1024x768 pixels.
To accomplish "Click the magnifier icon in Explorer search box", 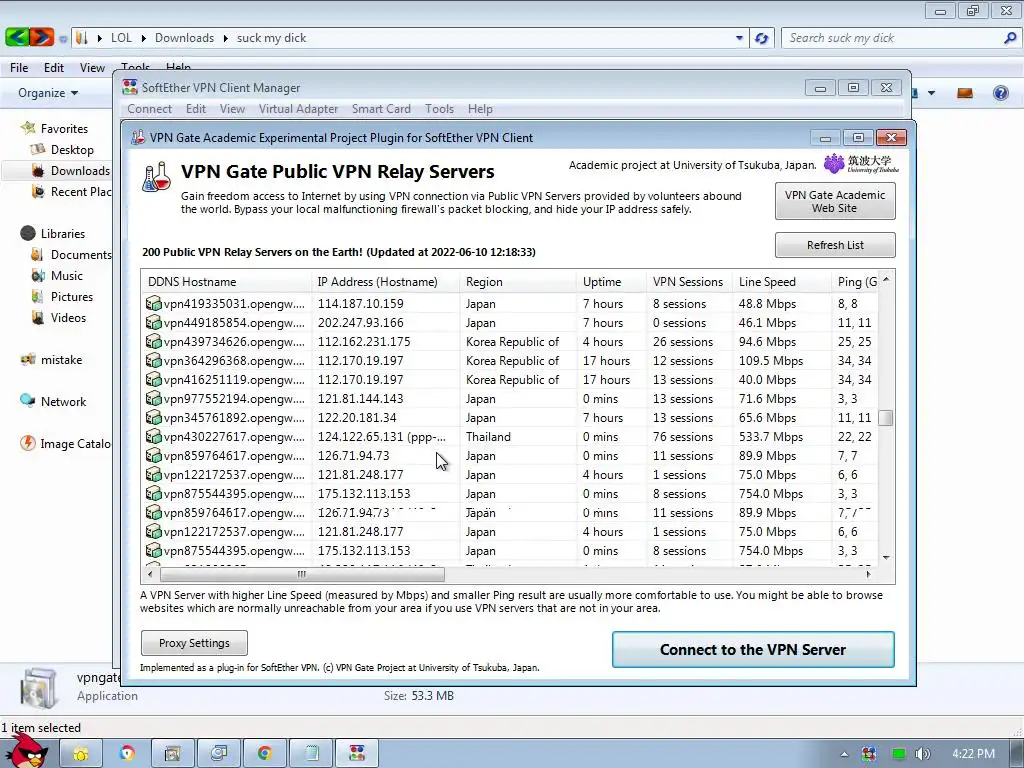I will click(1010, 38).
